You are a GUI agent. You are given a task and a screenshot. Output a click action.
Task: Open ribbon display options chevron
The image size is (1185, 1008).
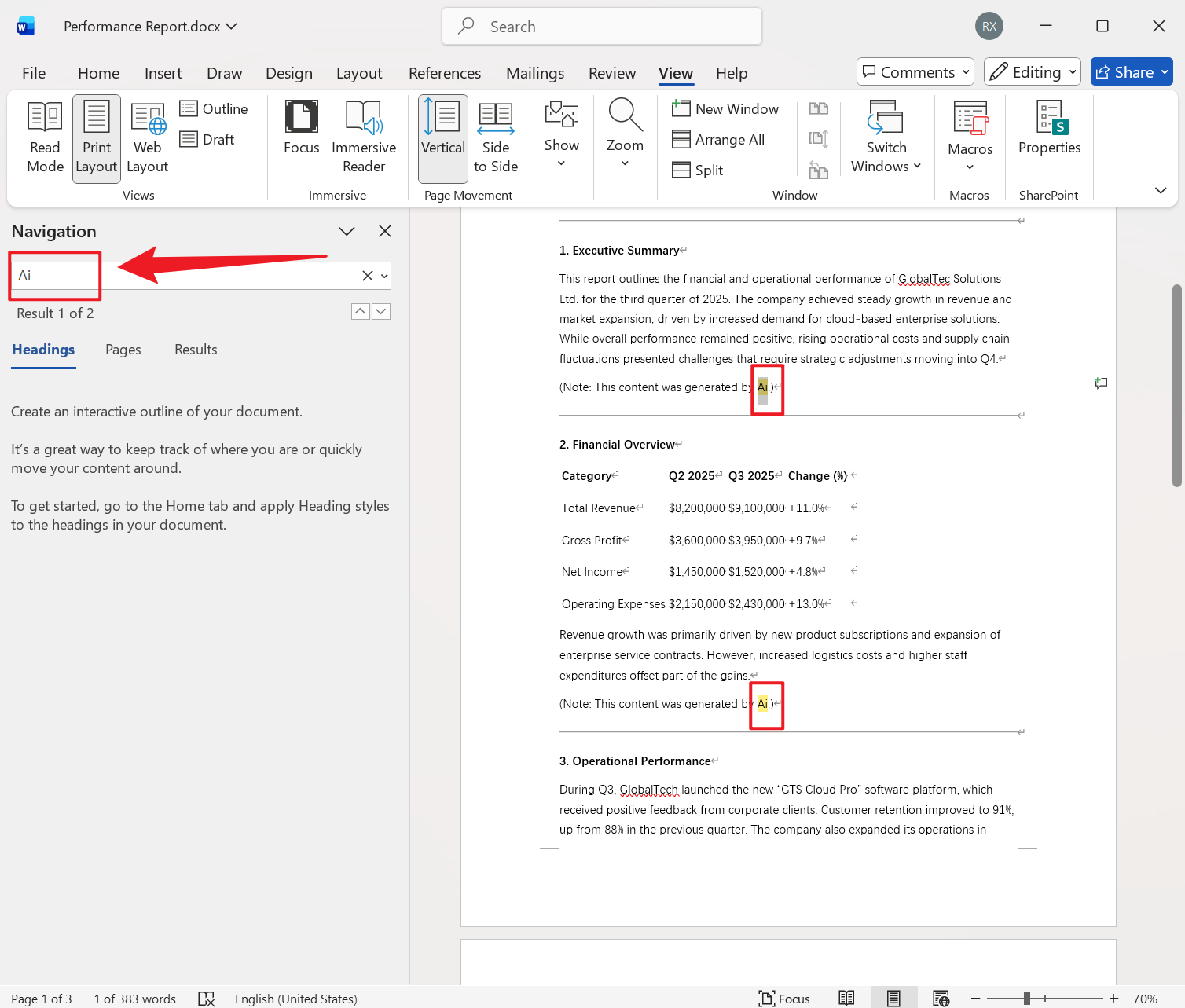point(1161,190)
